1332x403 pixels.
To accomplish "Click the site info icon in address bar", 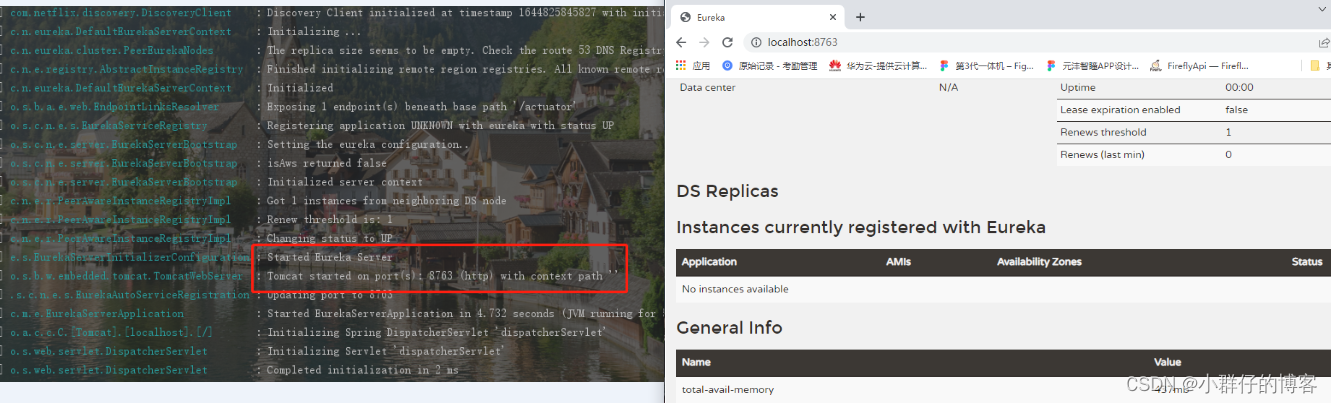I will [x=756, y=42].
